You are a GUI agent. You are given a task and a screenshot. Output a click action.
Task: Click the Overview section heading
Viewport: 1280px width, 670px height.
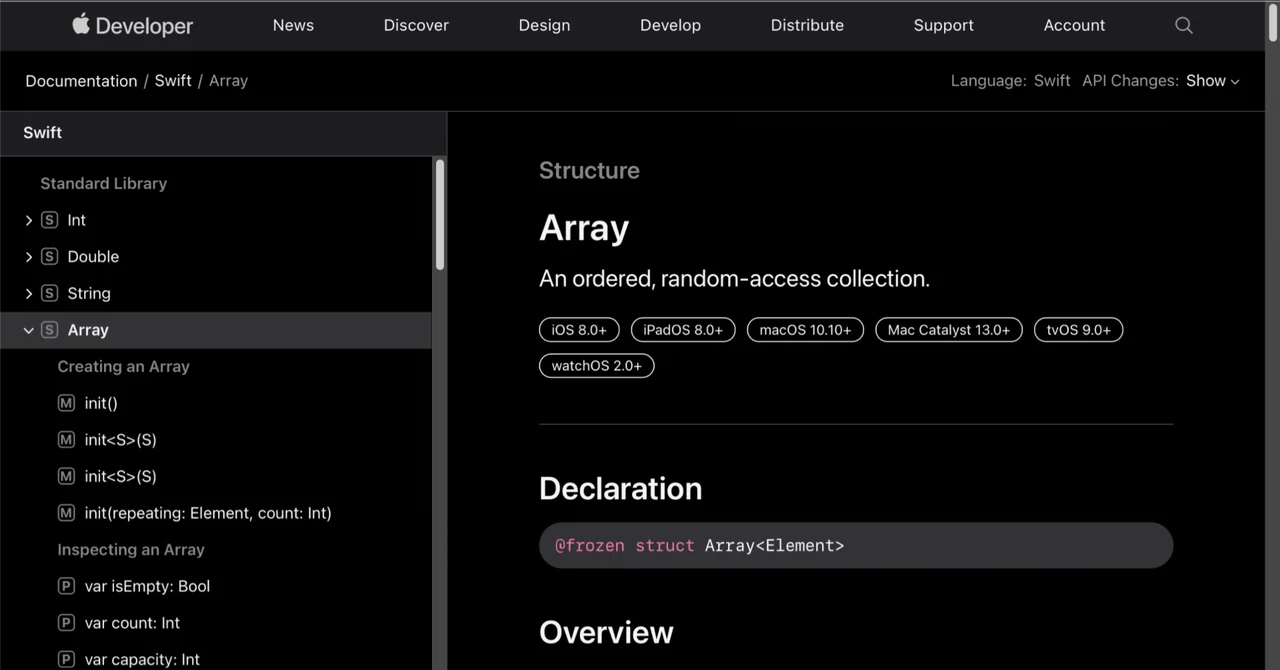pyautogui.click(x=606, y=633)
